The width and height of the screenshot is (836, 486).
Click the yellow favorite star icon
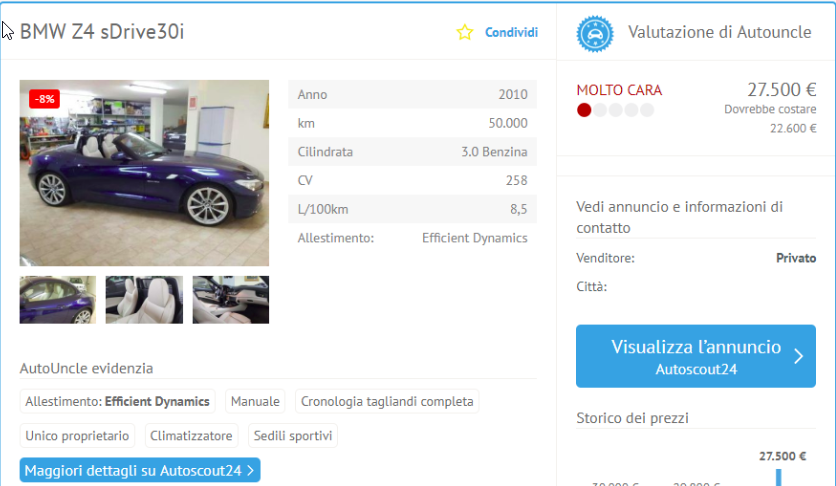click(464, 33)
